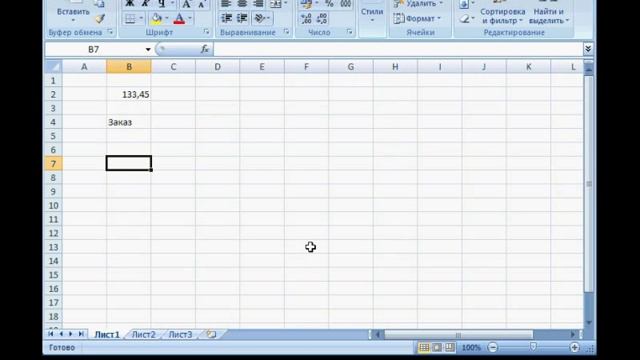Click the zoom slider handle
This screenshot has height=360, width=640.
coord(533,347)
